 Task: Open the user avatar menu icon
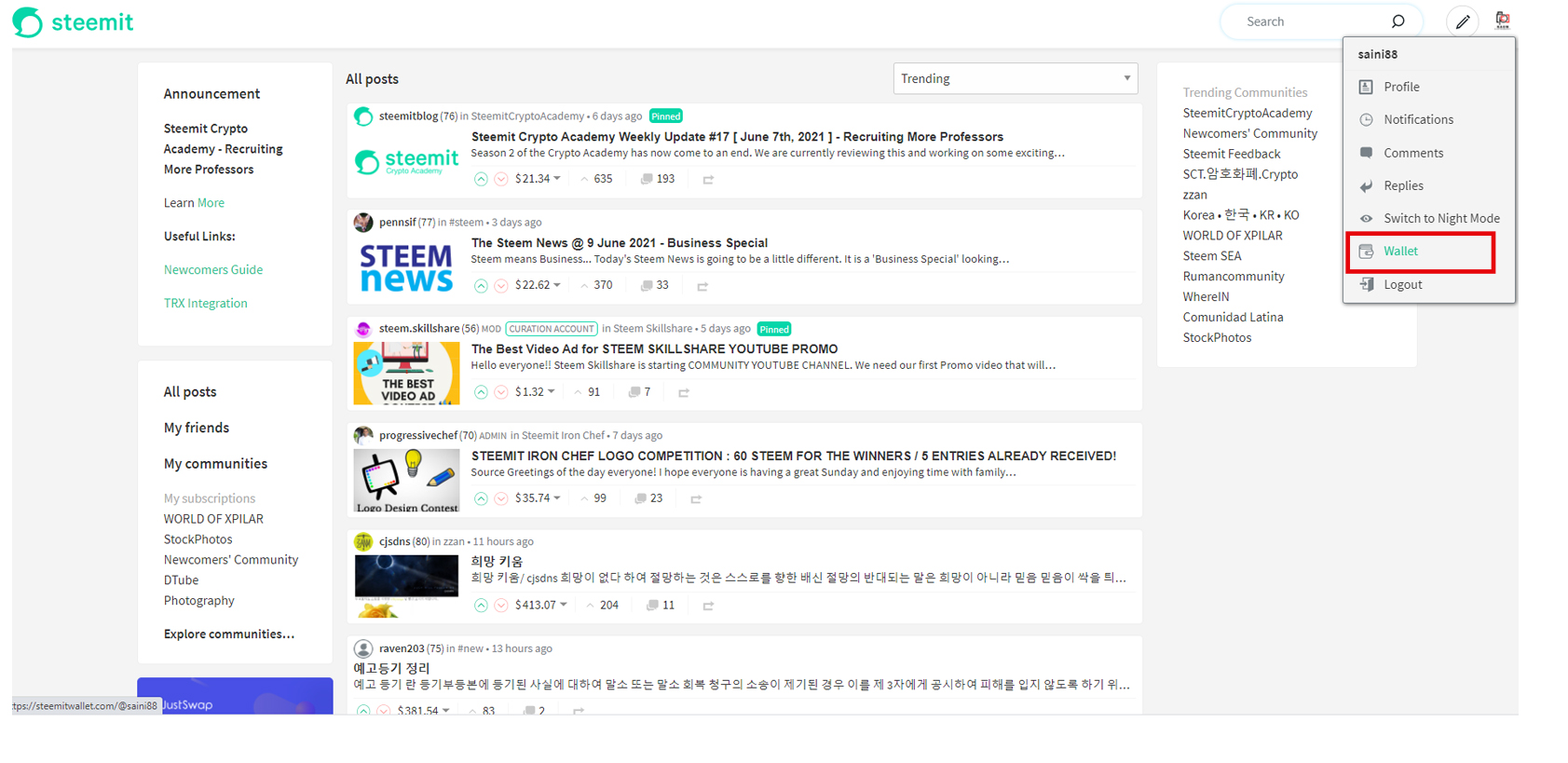1502,20
